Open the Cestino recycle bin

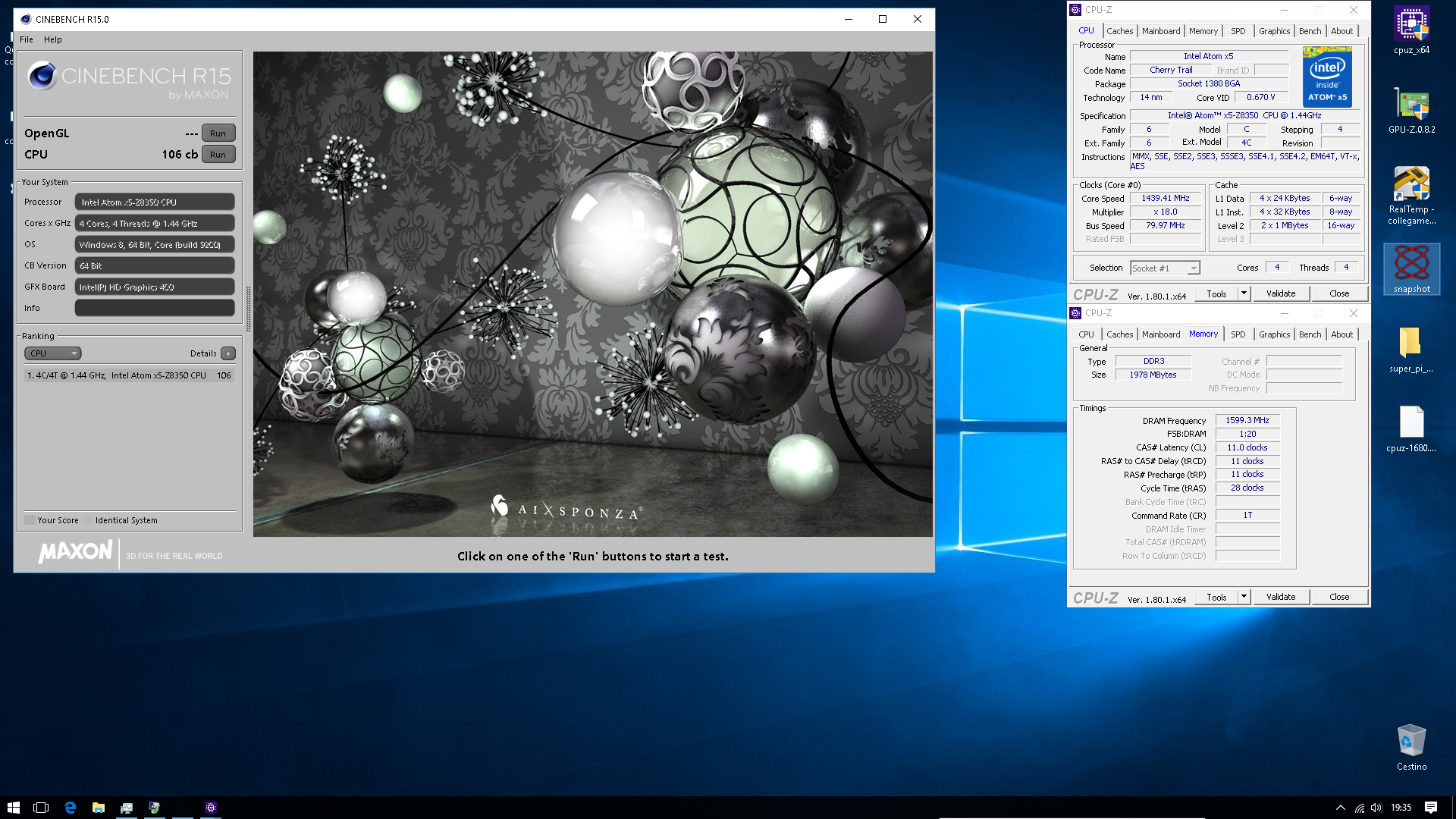[x=1411, y=747]
